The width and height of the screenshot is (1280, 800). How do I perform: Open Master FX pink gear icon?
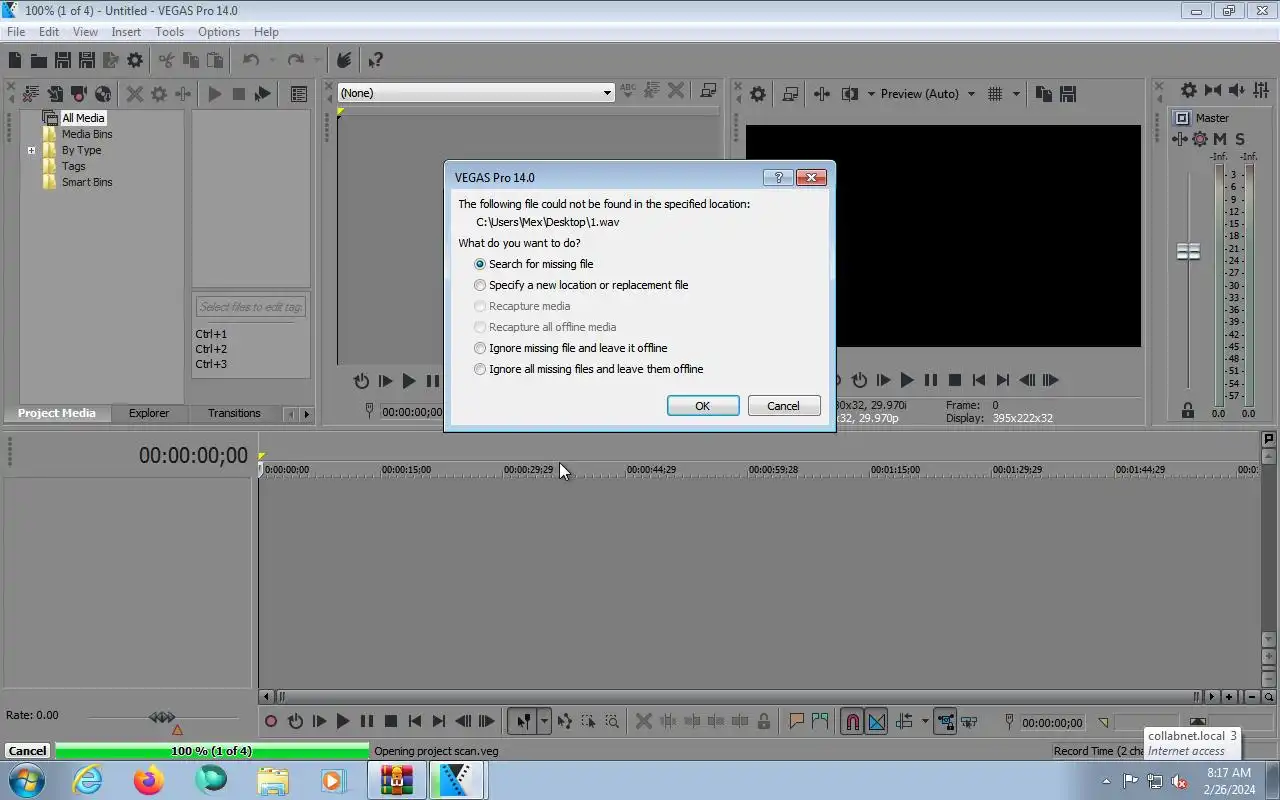pyautogui.click(x=1200, y=139)
